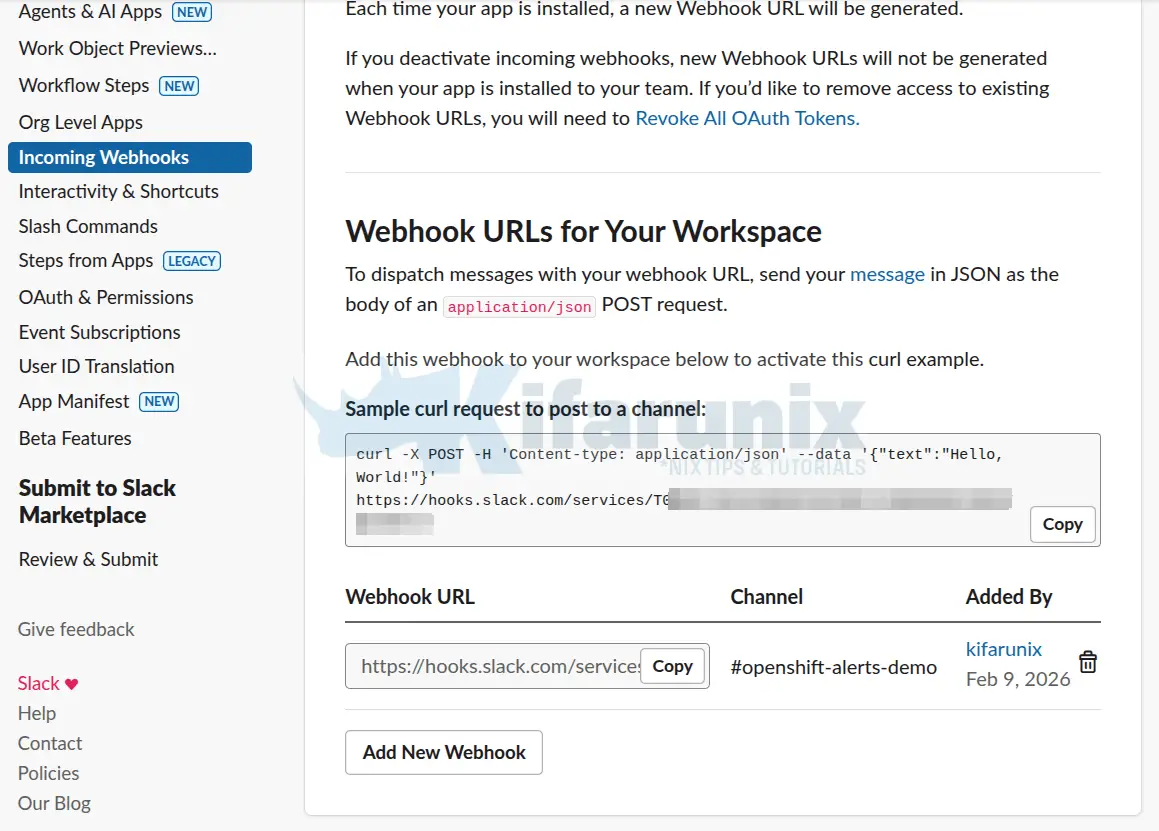Visit the Our Blog footer link
Image resolution: width=1159 pixels, height=831 pixels.
[x=54, y=803]
